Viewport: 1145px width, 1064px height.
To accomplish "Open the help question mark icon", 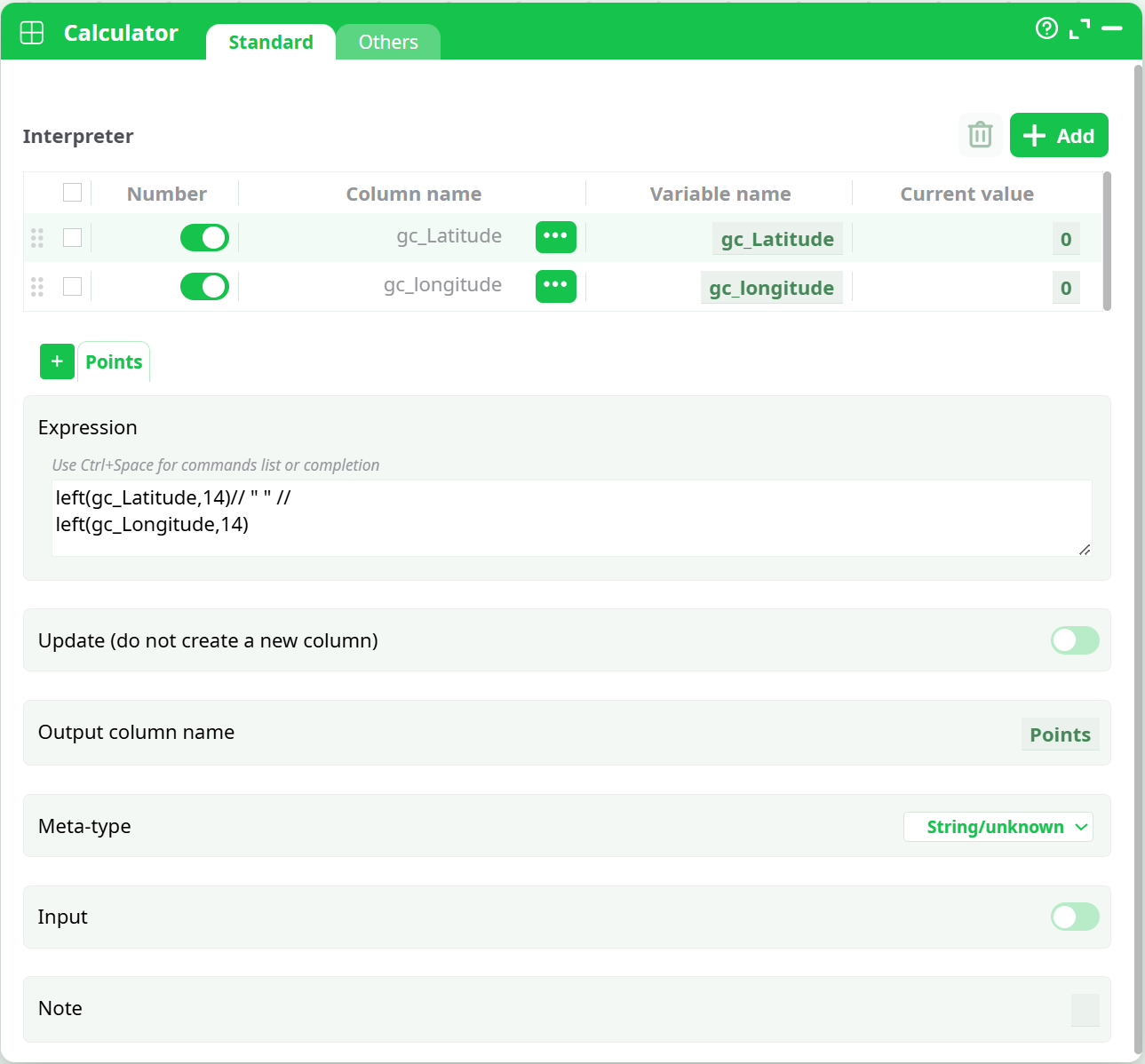I will (x=1046, y=28).
